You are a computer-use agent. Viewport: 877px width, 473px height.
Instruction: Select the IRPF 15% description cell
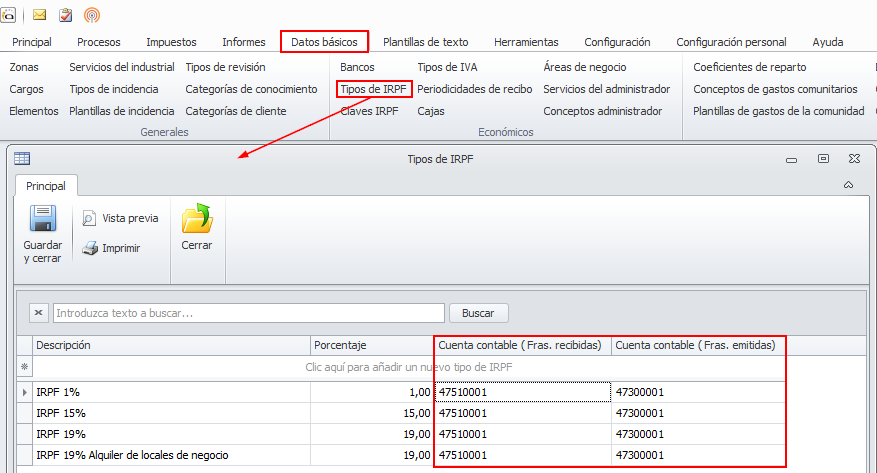click(172, 413)
